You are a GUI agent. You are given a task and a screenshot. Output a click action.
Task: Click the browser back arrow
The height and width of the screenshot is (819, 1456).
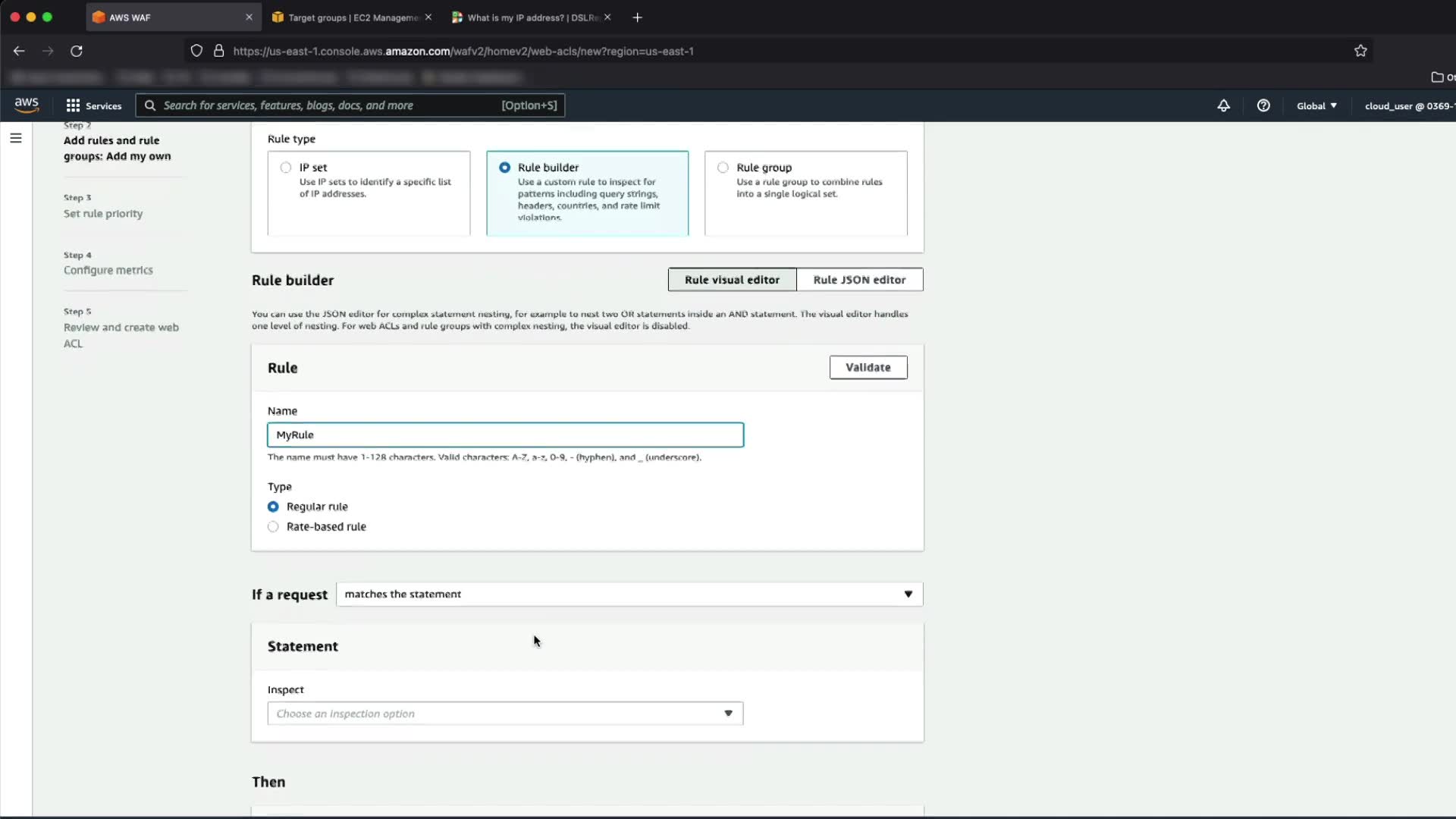(19, 51)
